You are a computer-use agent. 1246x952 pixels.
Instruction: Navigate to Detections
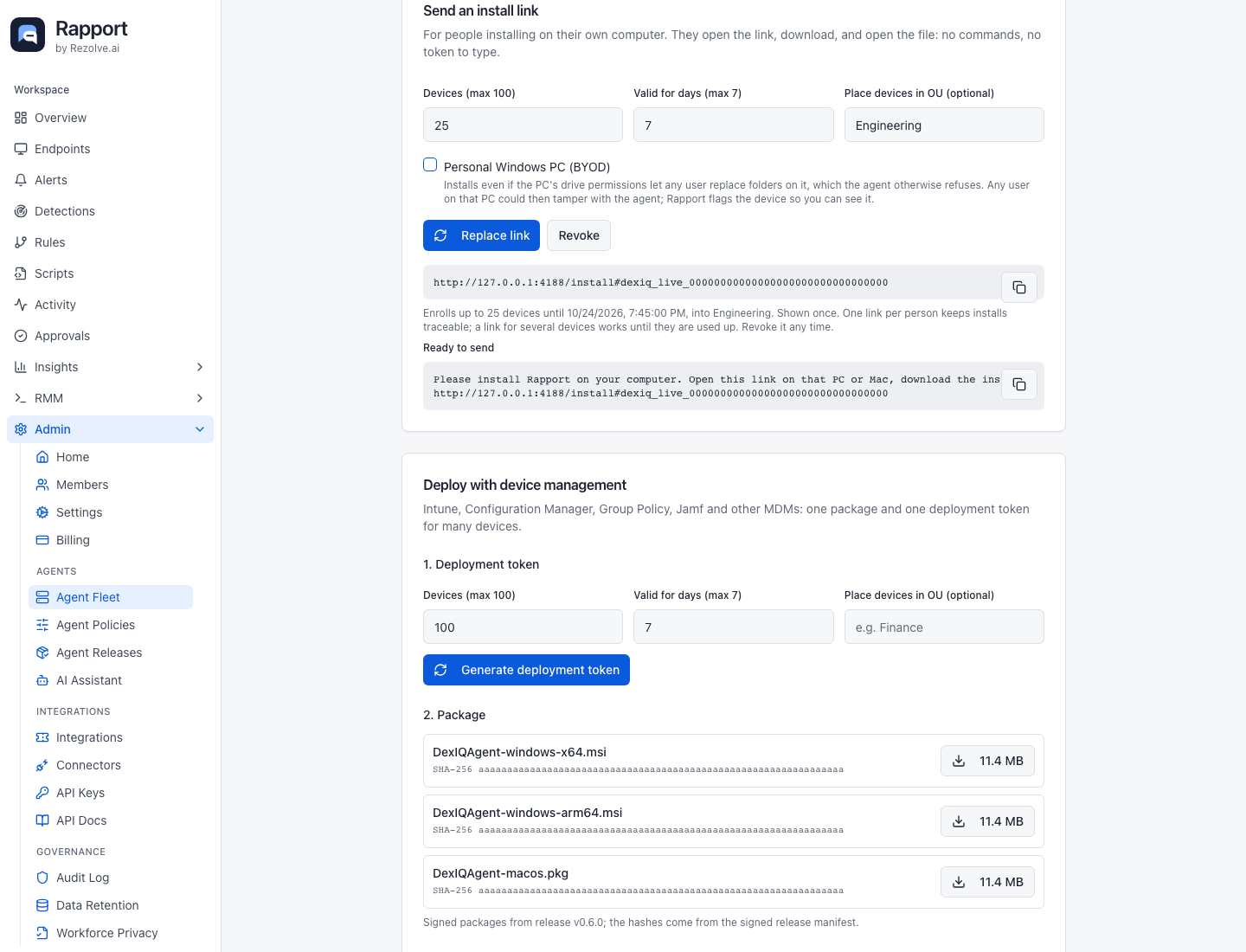point(110,211)
